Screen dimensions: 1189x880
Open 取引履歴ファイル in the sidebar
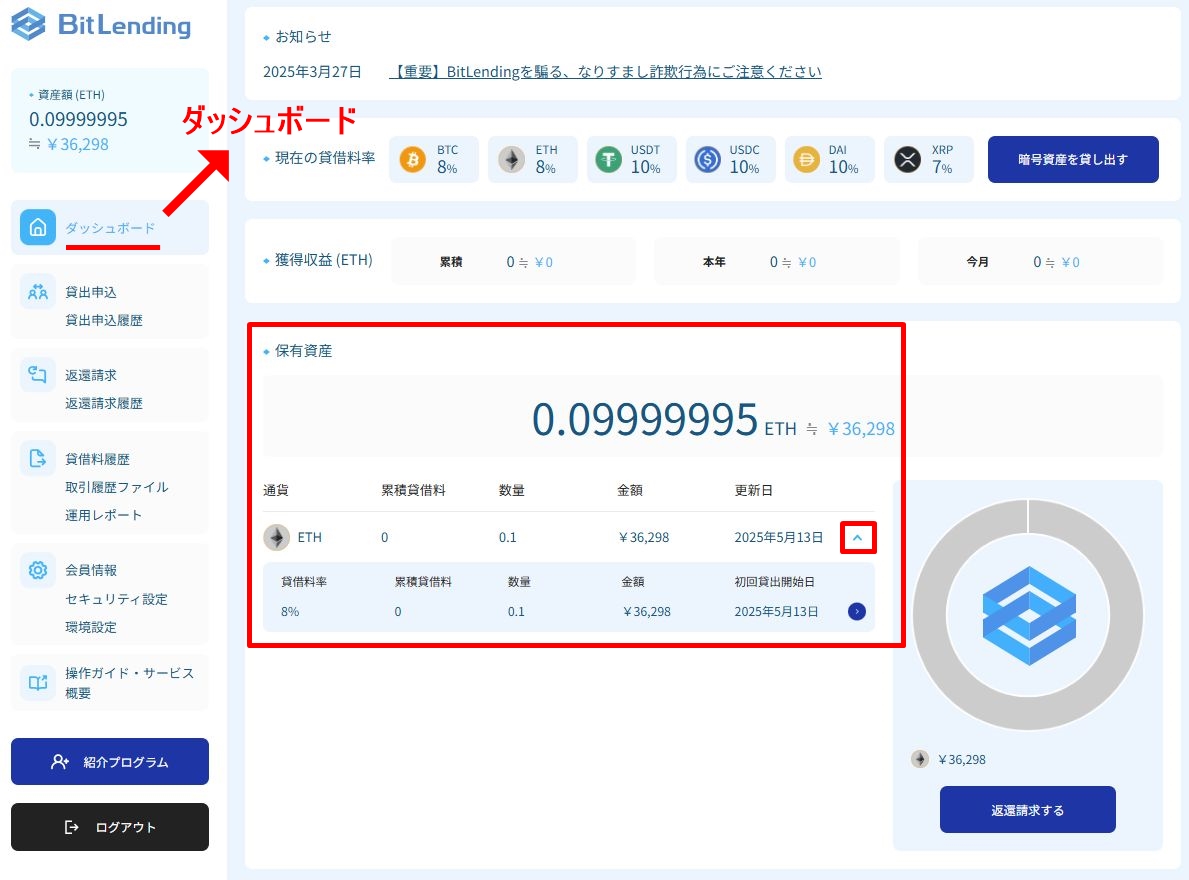pos(117,487)
